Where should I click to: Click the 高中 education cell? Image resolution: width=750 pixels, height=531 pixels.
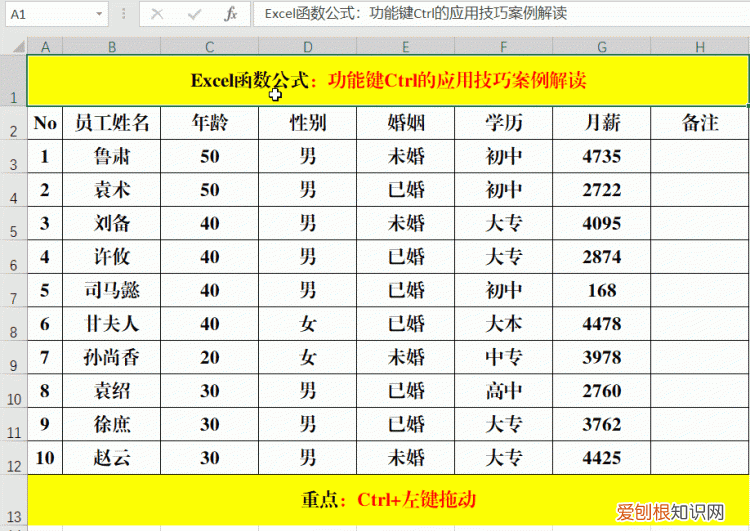504,391
